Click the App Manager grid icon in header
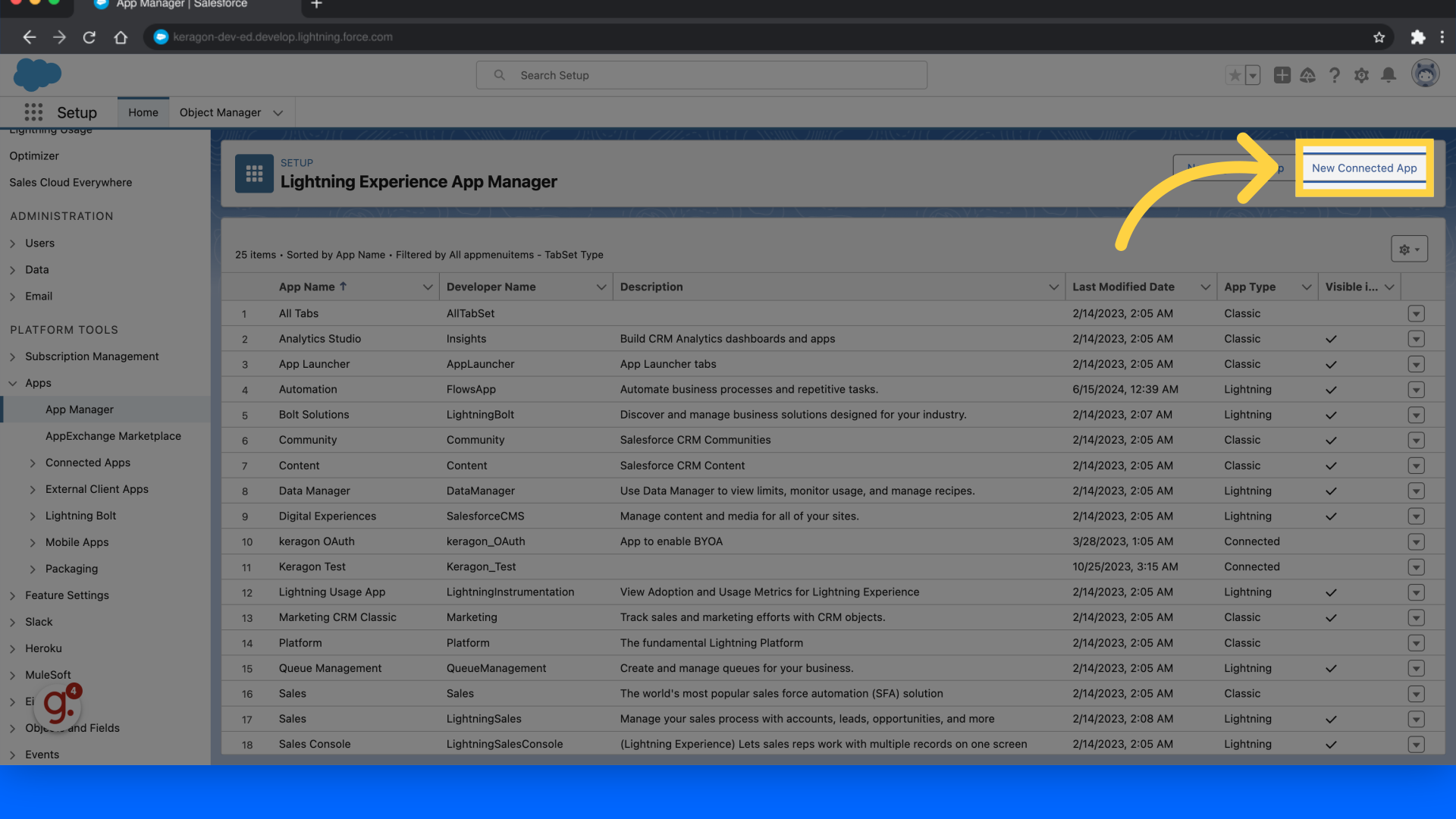 click(254, 174)
